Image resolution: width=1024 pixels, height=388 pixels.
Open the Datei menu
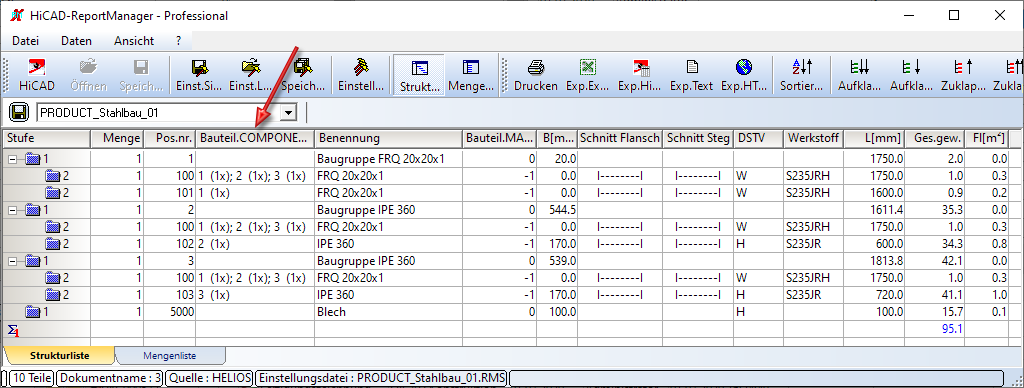point(25,40)
